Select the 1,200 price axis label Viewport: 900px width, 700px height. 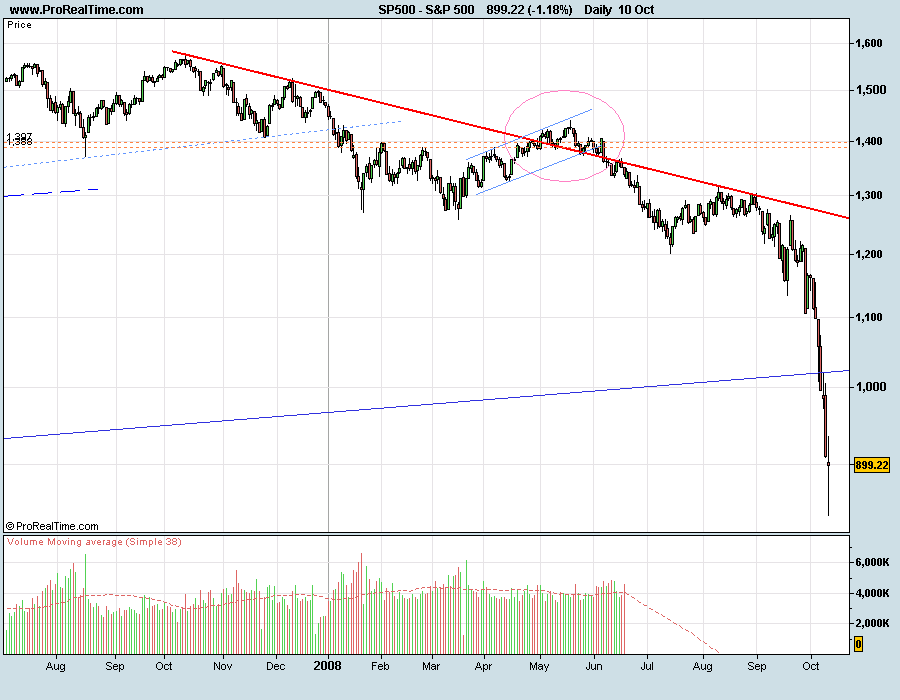tap(868, 254)
